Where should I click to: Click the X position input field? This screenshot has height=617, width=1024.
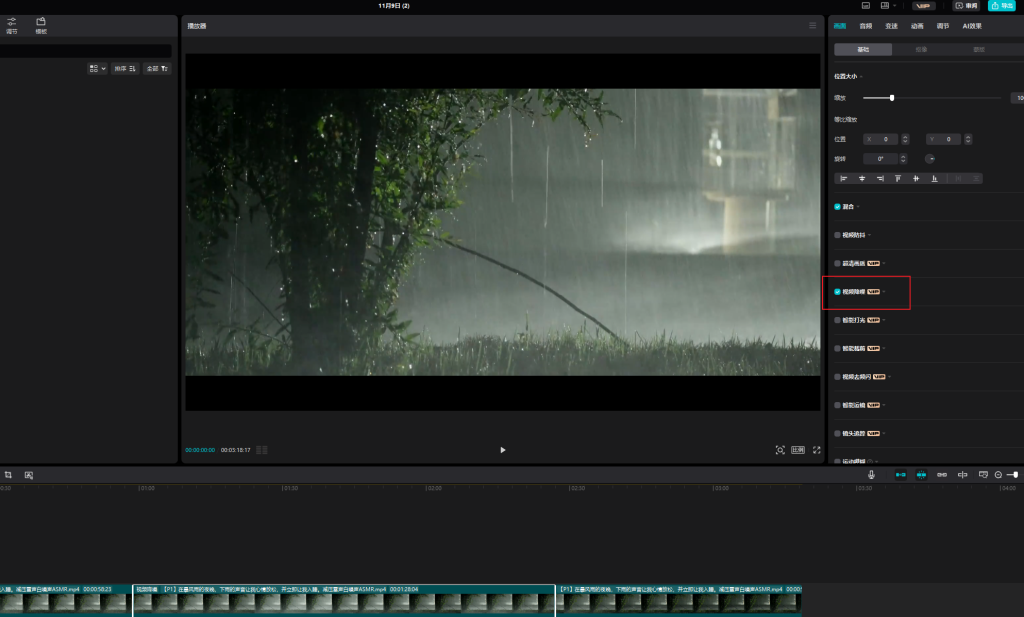point(880,139)
